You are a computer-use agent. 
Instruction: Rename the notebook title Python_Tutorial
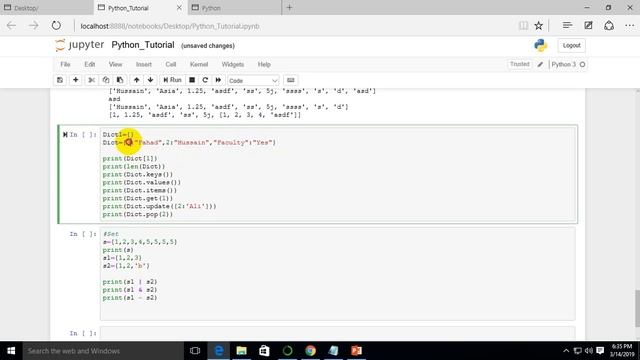(x=143, y=45)
